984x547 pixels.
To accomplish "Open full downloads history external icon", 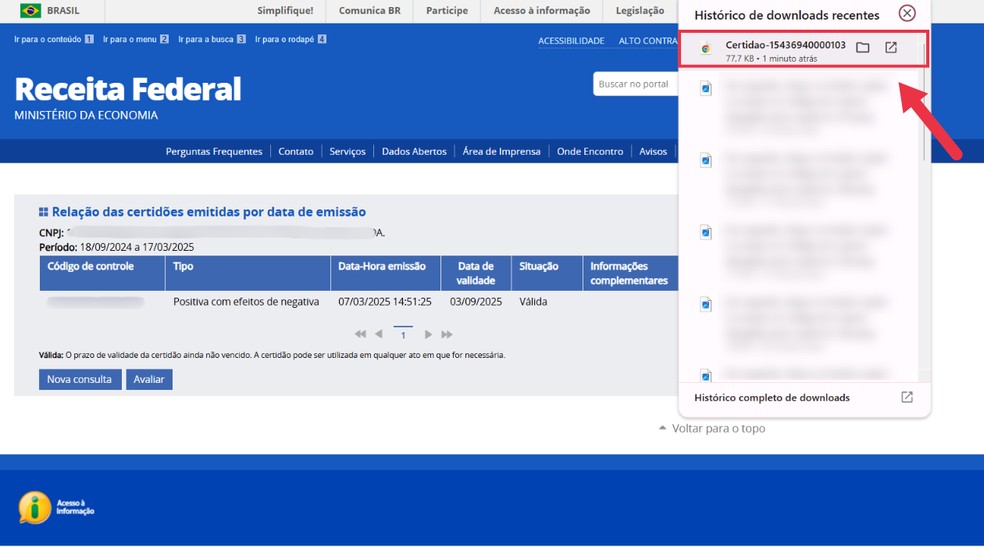I will 907,397.
